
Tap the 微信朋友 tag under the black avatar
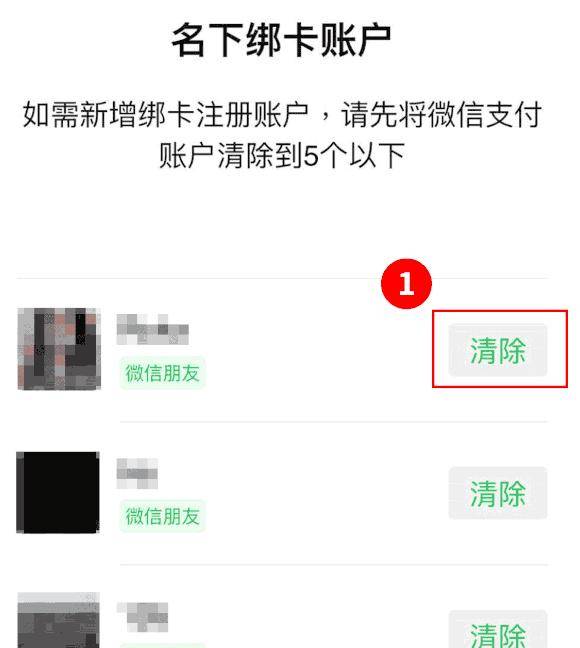(x=162, y=516)
